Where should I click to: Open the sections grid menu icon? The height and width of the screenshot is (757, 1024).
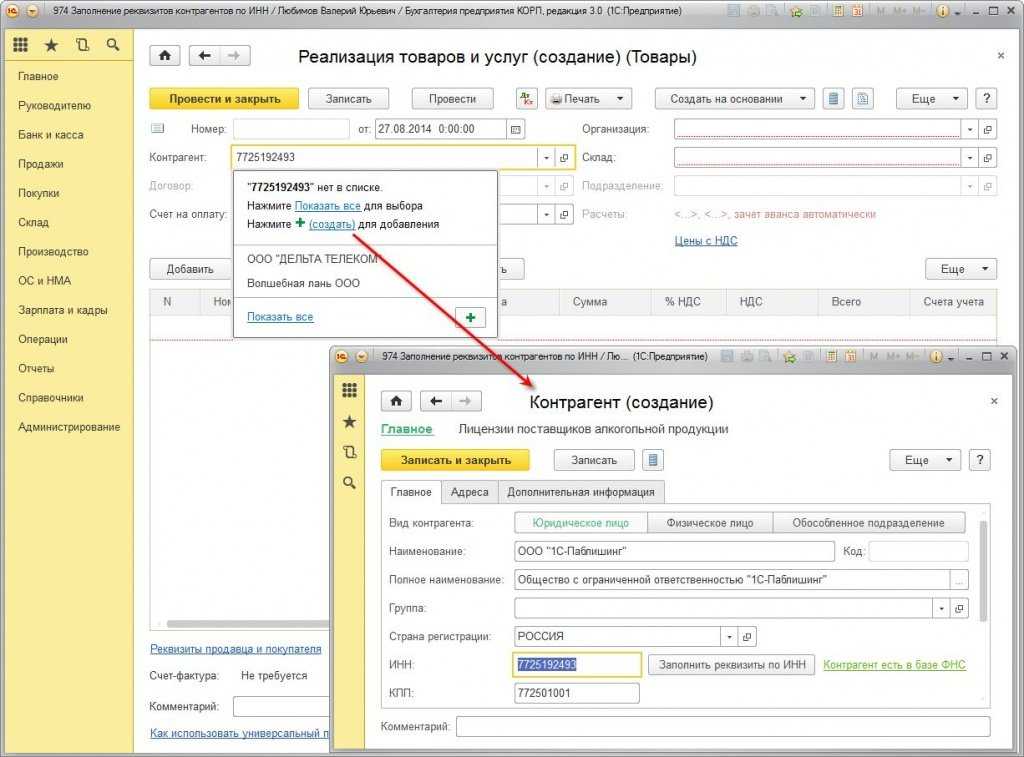[x=20, y=45]
